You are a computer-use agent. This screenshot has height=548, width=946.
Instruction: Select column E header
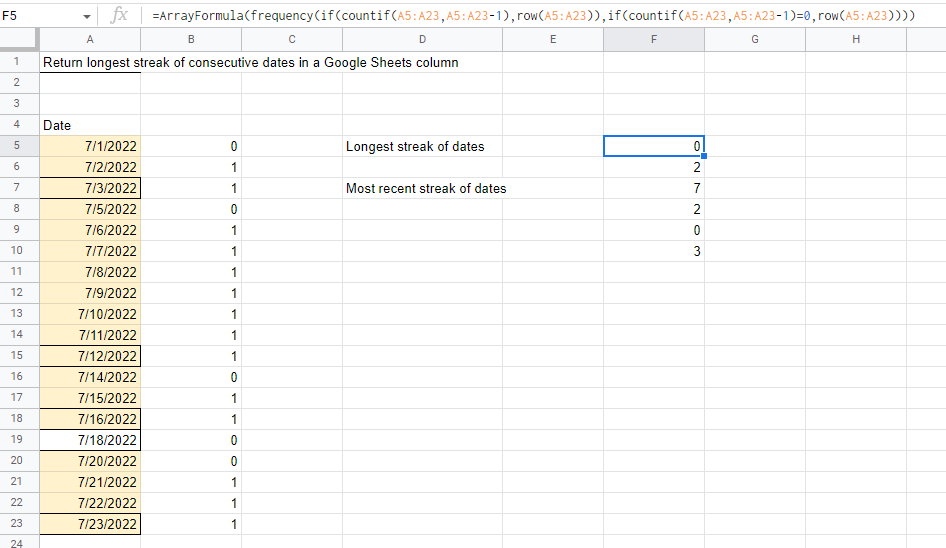[x=553, y=39]
